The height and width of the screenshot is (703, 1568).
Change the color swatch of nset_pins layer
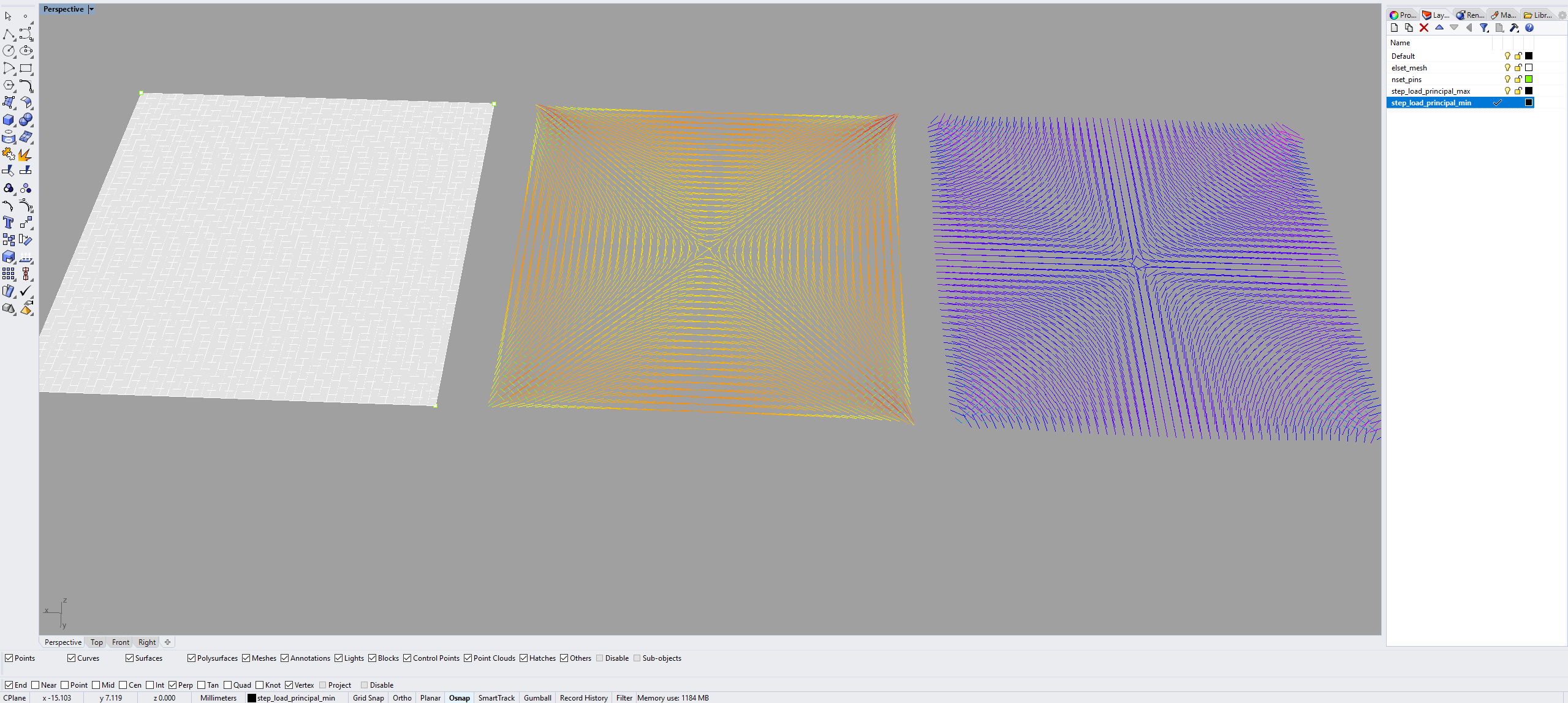tap(1529, 79)
